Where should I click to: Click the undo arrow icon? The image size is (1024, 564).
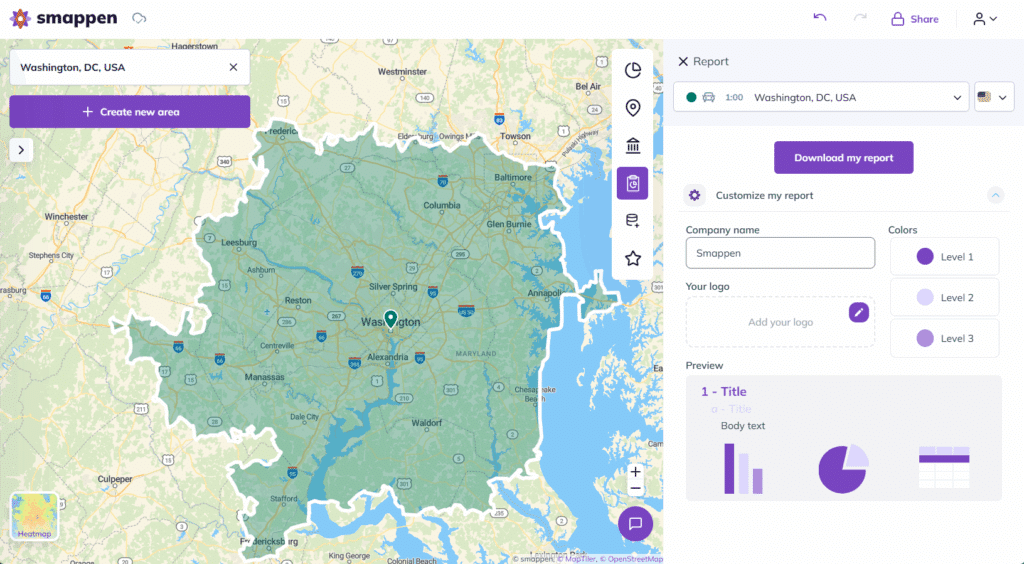(820, 18)
